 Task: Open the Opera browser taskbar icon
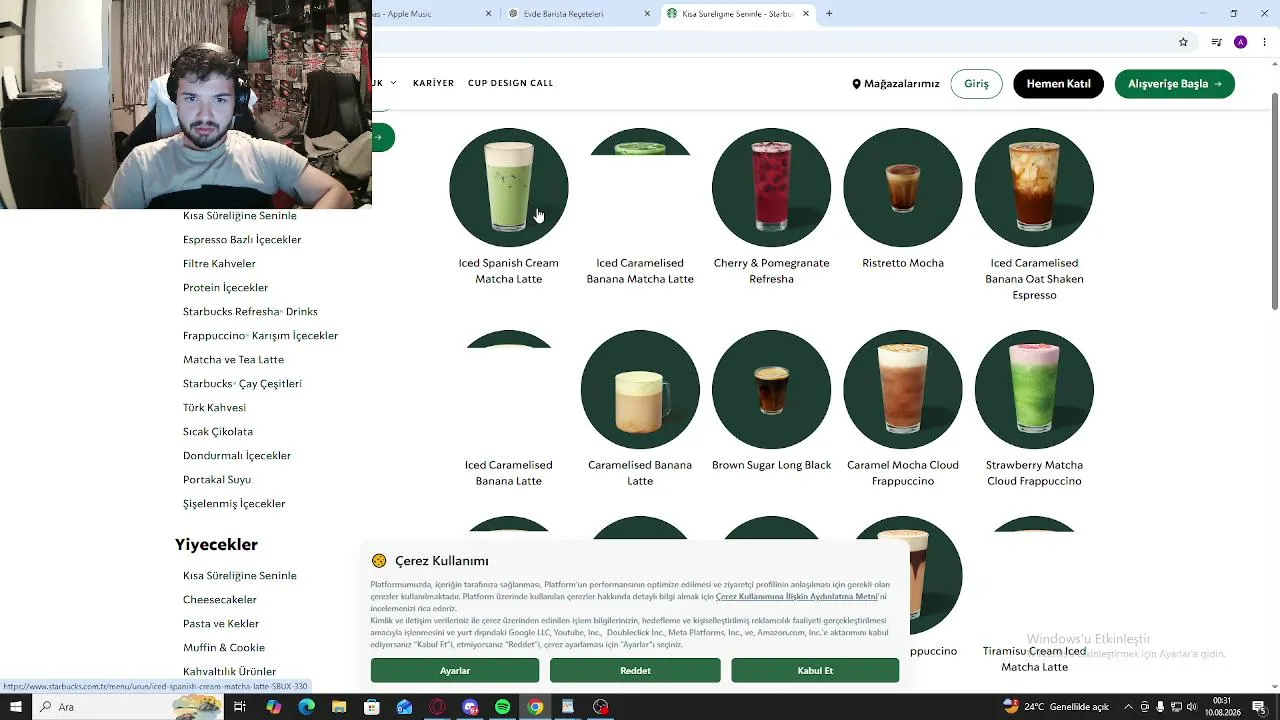pyautogui.click(x=437, y=707)
